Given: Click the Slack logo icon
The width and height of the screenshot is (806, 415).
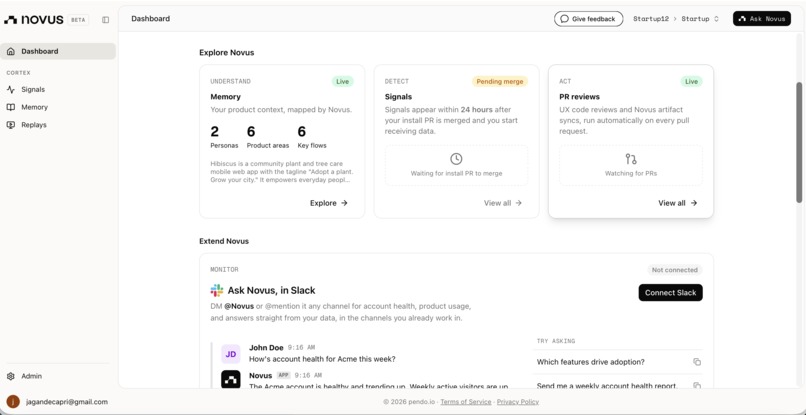Looking at the screenshot, I should click(x=217, y=291).
